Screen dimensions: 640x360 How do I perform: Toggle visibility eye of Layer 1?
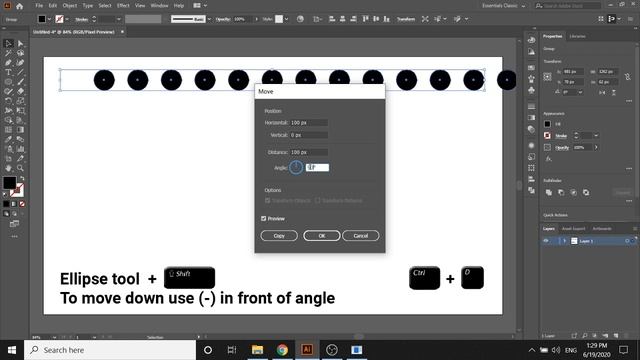click(546, 241)
